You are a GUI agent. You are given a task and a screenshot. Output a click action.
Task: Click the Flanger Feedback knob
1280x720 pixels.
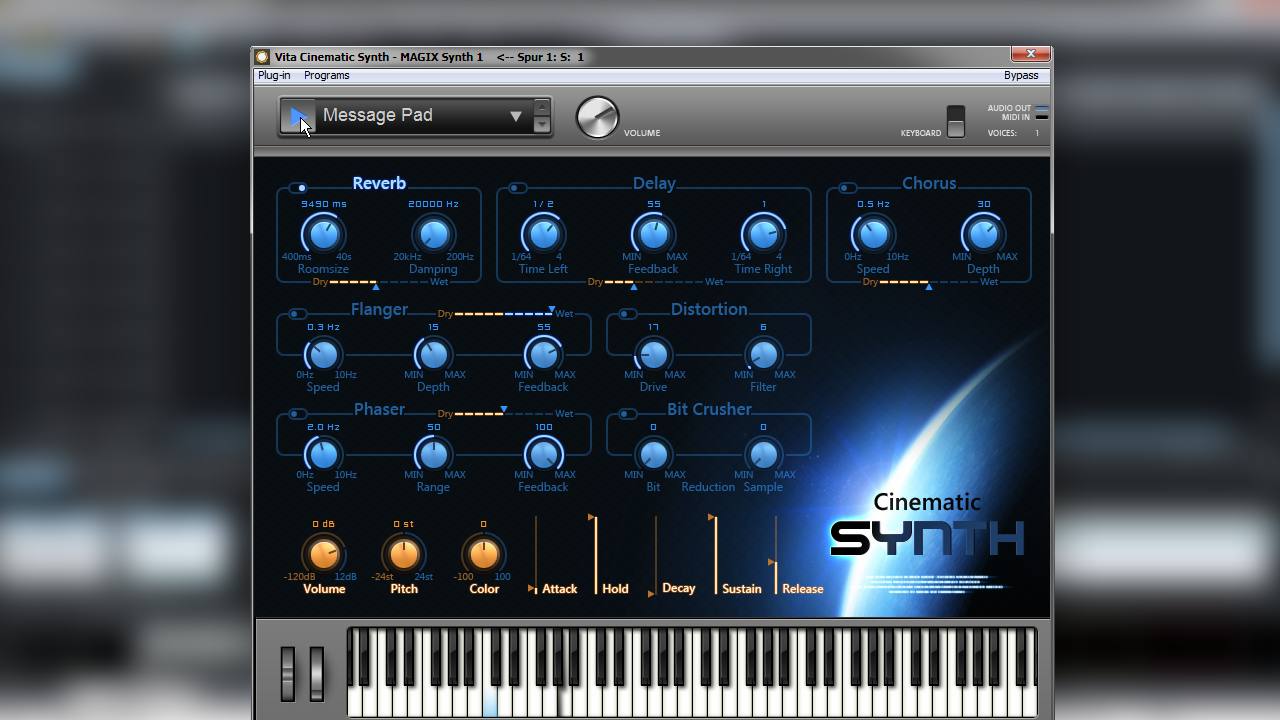(x=543, y=354)
